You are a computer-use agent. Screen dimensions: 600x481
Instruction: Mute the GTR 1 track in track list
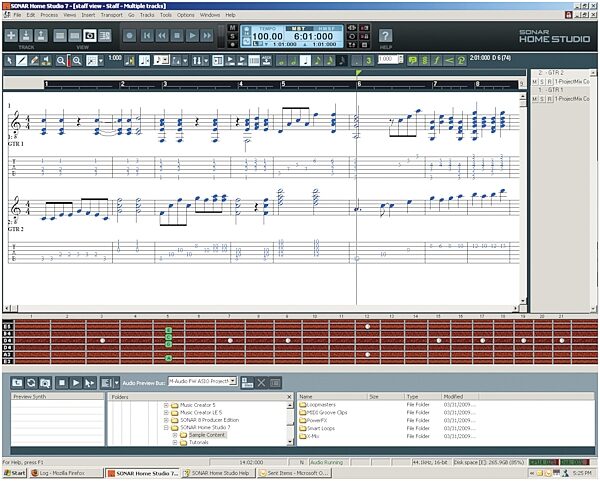(535, 99)
